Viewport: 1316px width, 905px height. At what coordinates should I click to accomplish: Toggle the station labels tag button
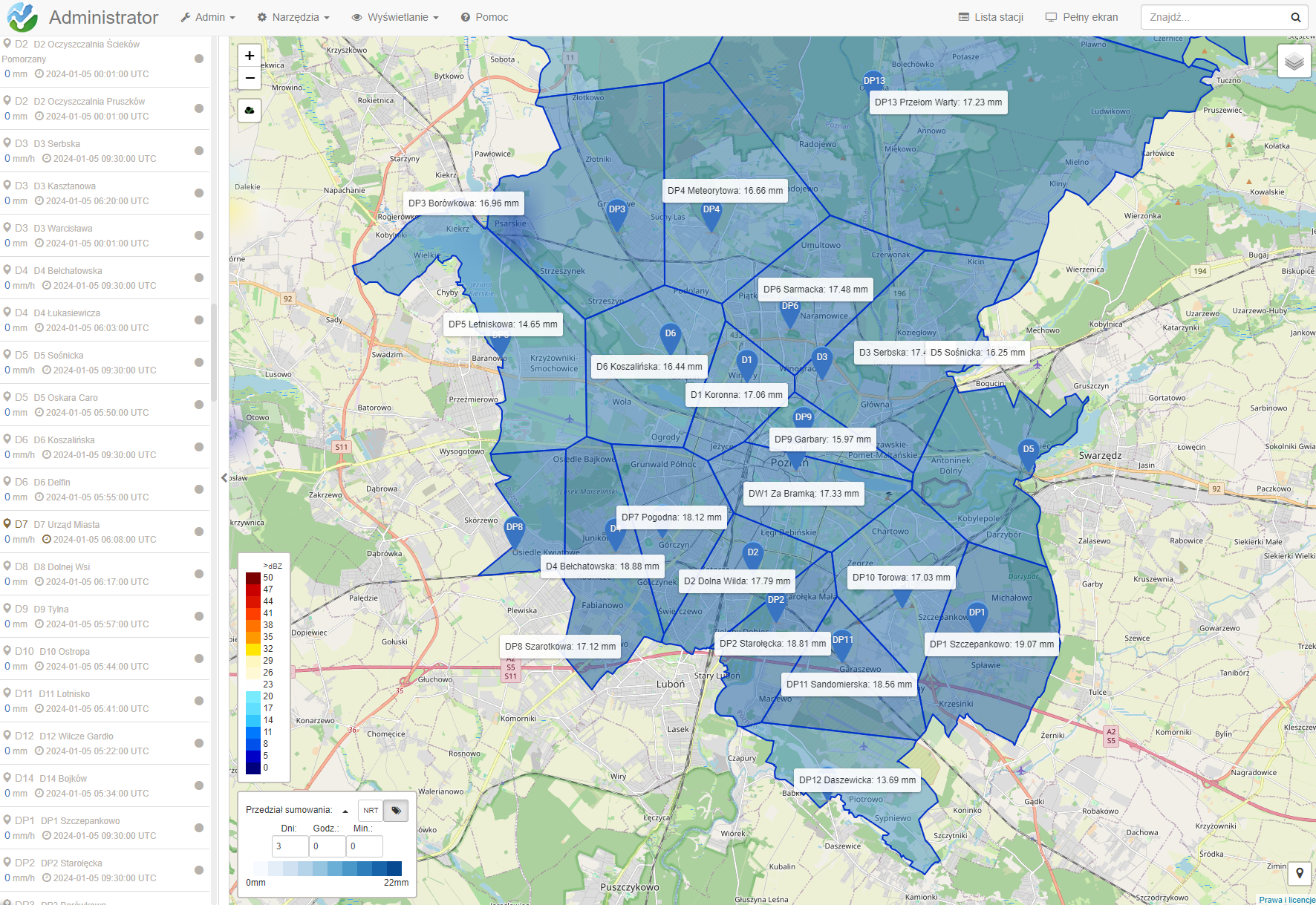[396, 810]
